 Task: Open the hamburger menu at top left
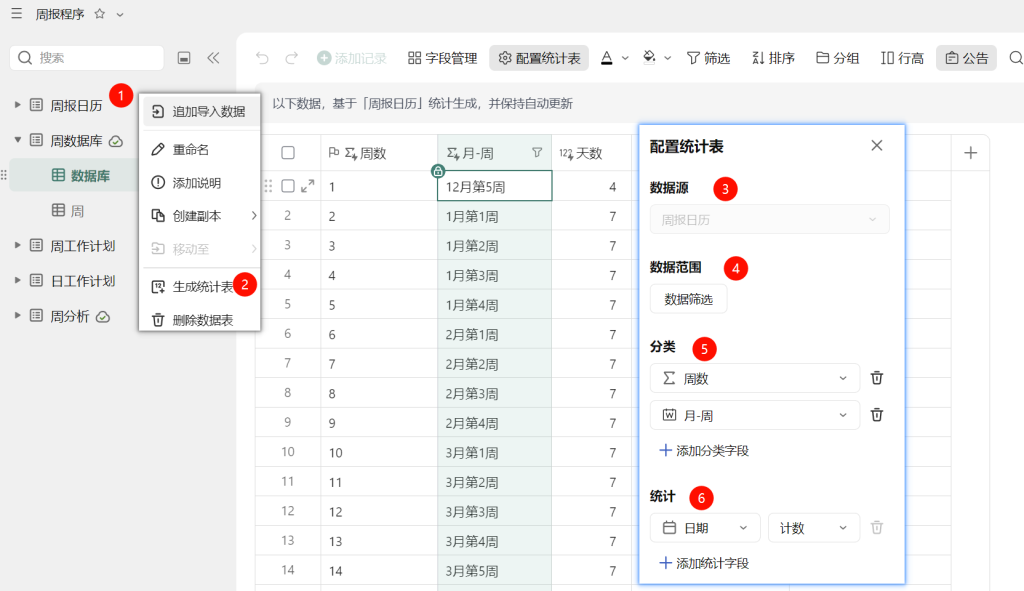click(16, 14)
